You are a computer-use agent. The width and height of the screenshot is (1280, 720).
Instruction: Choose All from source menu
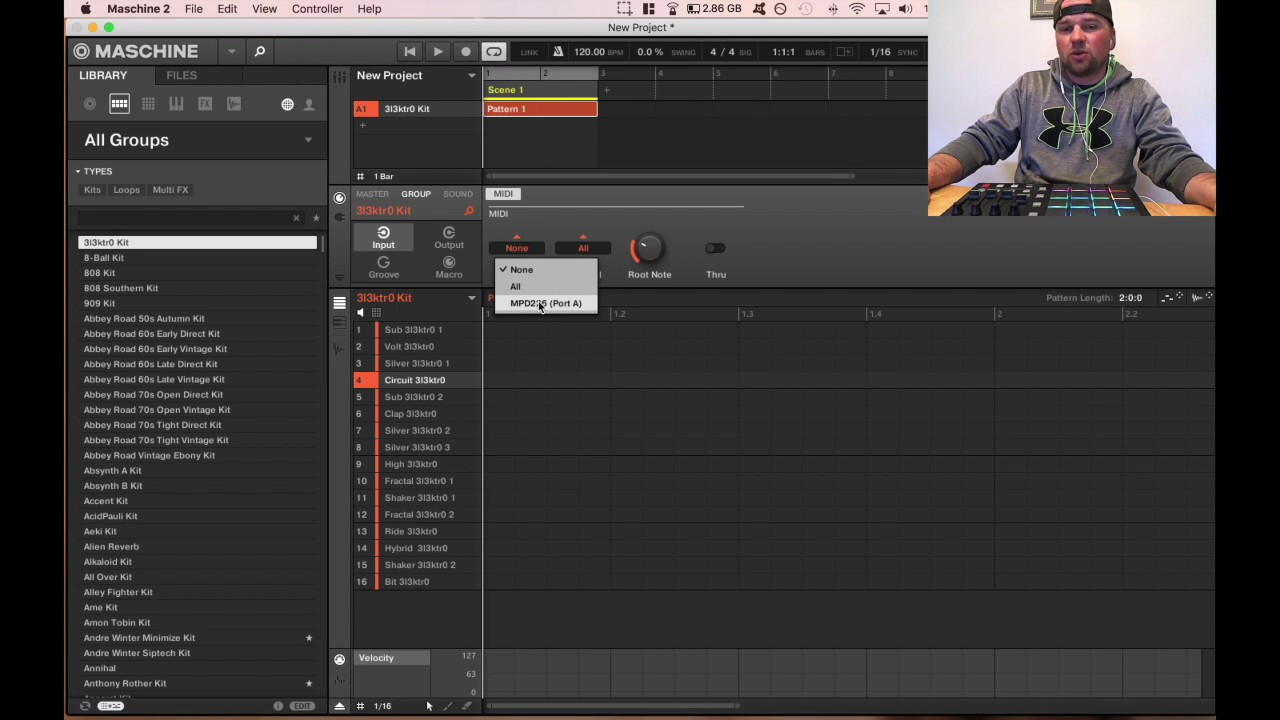(x=546, y=286)
